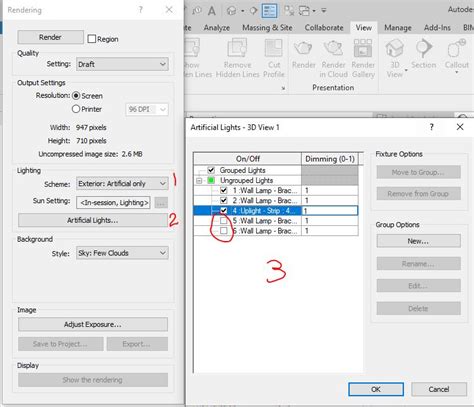Click help question mark in Rendering dialog
This screenshot has width=474, height=407.
141,10
